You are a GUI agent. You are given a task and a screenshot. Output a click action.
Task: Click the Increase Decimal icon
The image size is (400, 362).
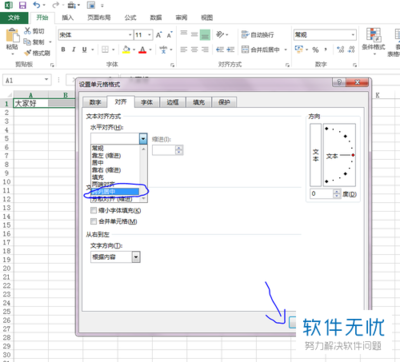tap(340, 50)
